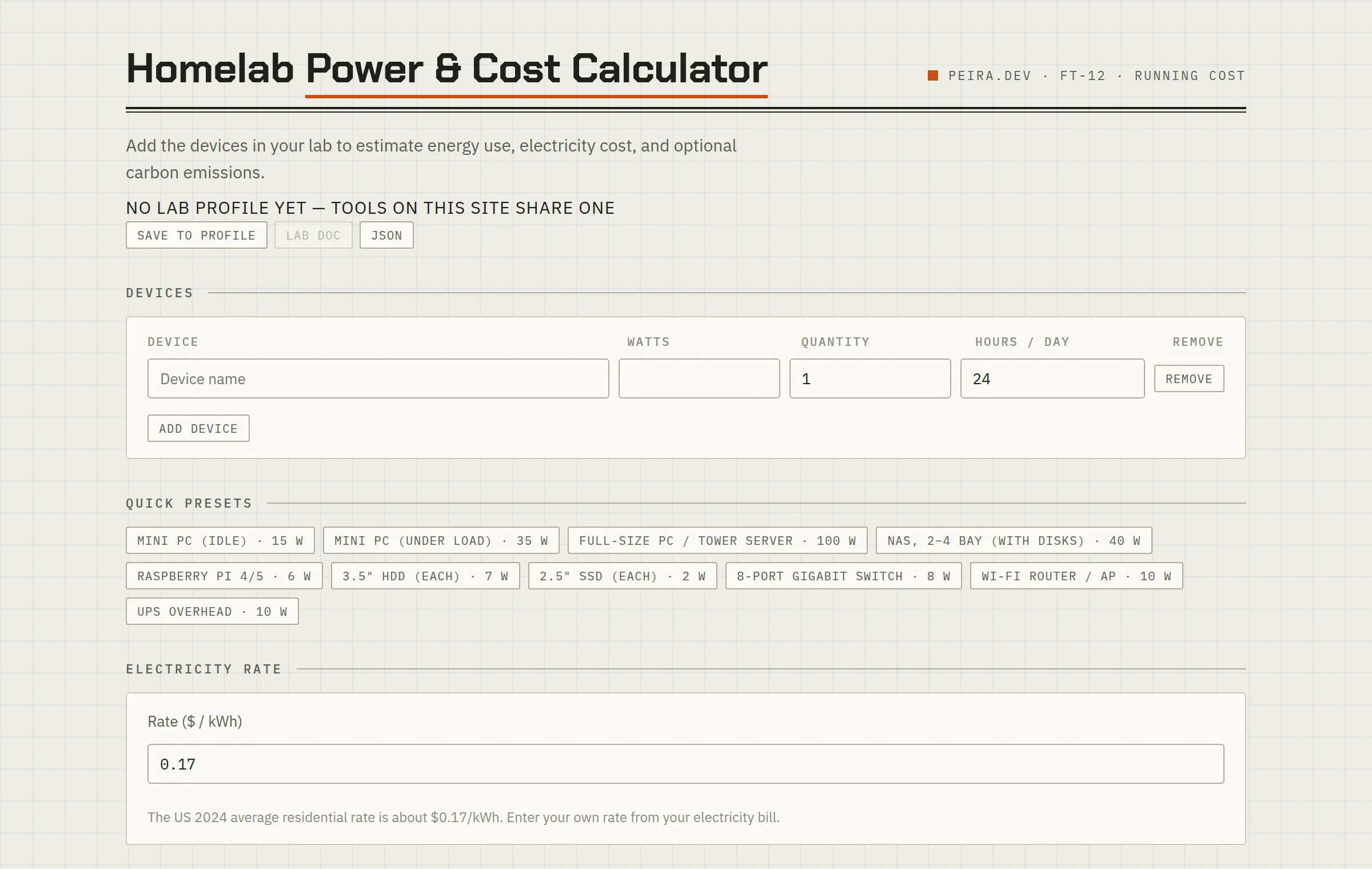Click the JSON button
The height and width of the screenshot is (869, 1372).
(x=386, y=235)
